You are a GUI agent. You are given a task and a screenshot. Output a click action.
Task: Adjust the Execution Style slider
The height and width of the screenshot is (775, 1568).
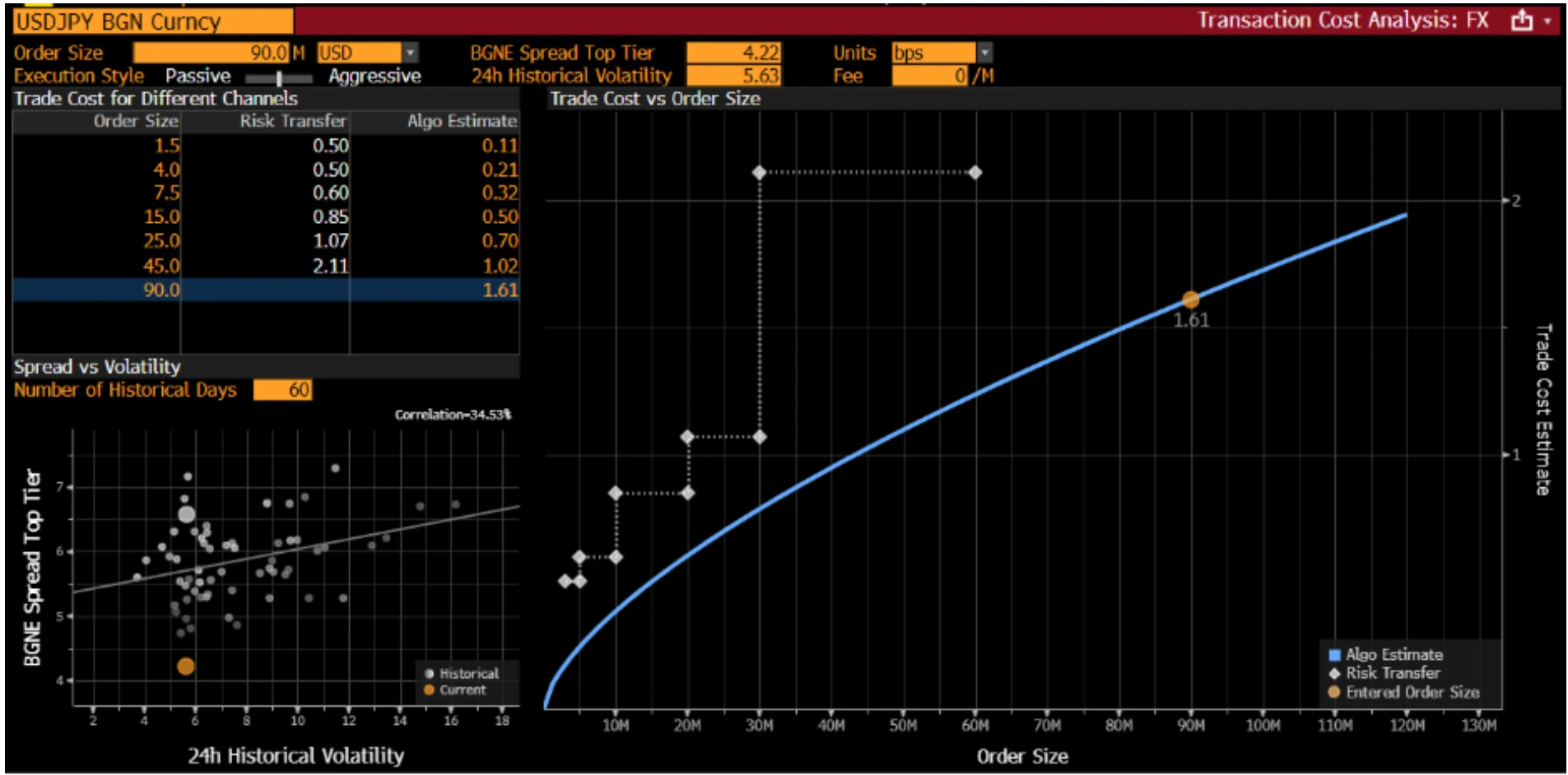click(x=279, y=77)
